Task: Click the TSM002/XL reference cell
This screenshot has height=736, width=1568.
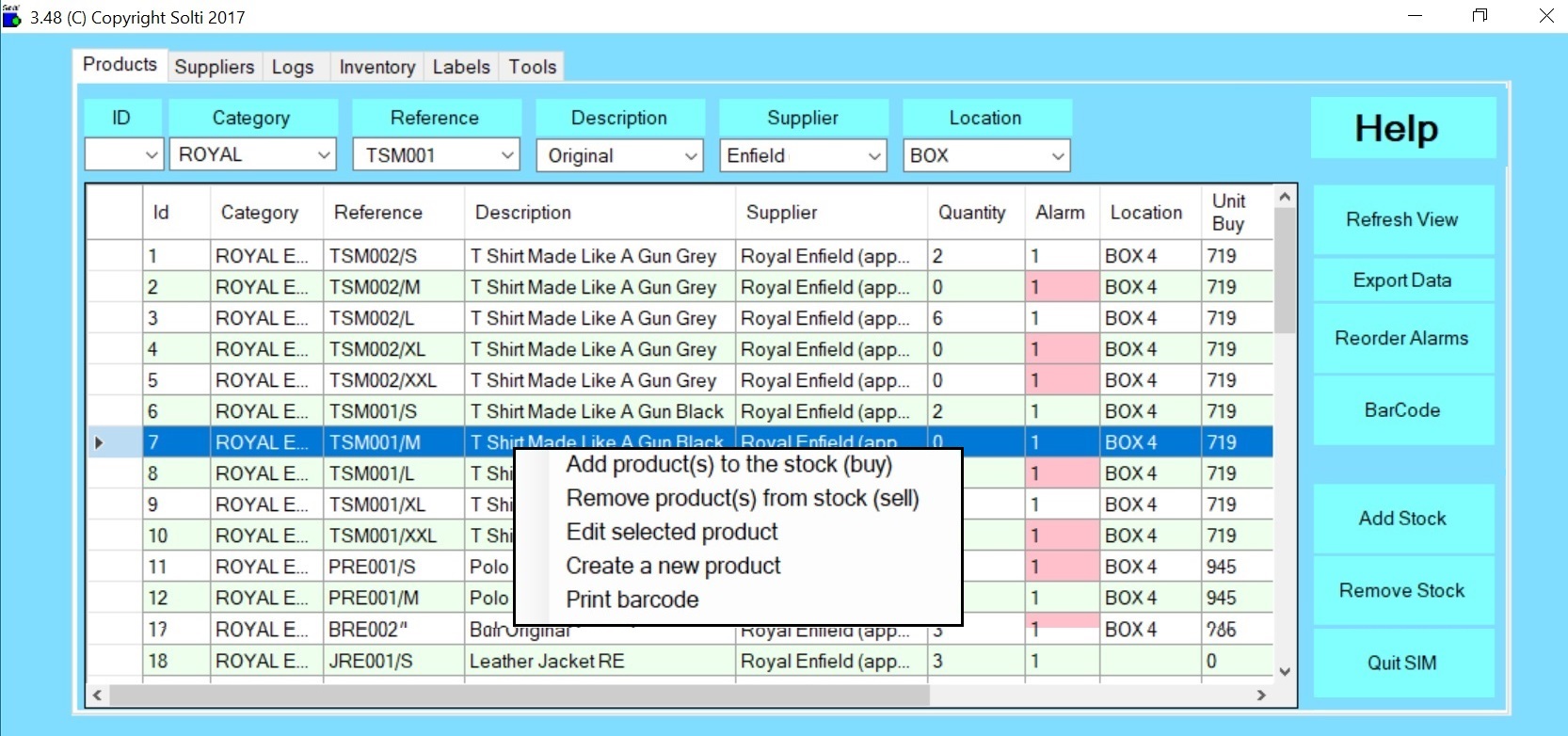Action: coord(393,349)
